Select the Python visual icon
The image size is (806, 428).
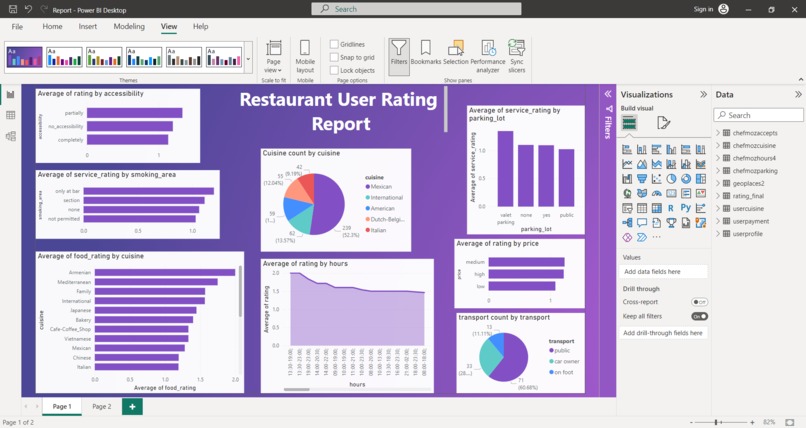(x=686, y=207)
